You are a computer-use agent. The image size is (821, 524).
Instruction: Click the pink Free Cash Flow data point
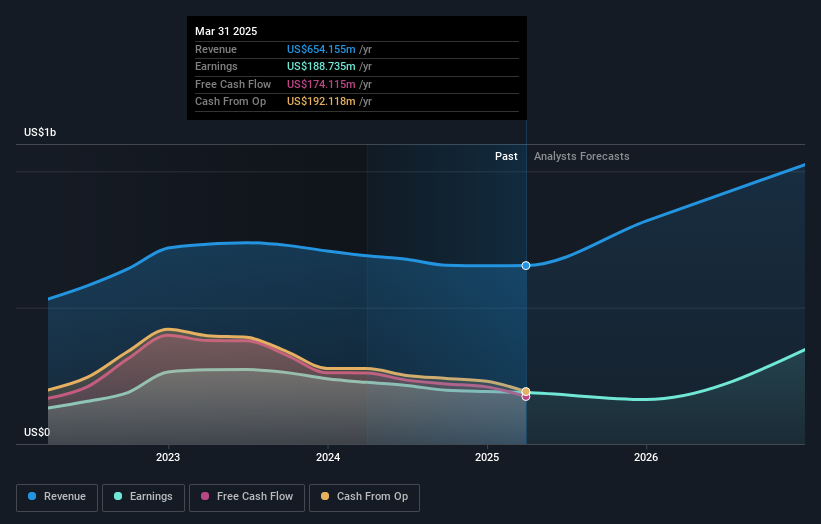tap(526, 397)
